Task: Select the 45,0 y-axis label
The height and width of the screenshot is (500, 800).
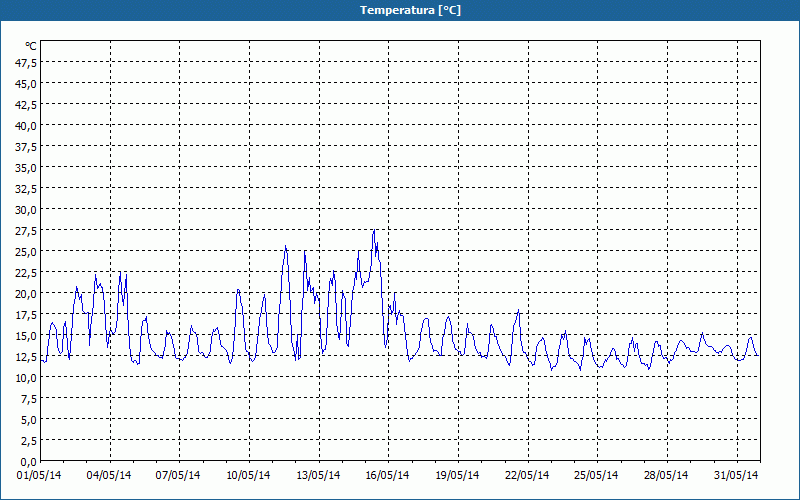Action: click(27, 84)
